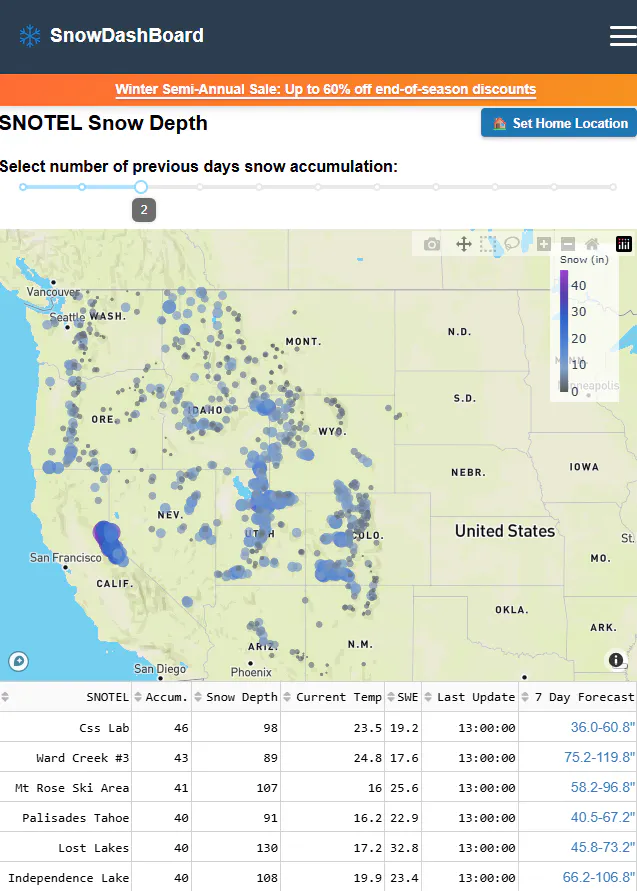
Task: Set days slider to the last stop
Action: (x=613, y=187)
